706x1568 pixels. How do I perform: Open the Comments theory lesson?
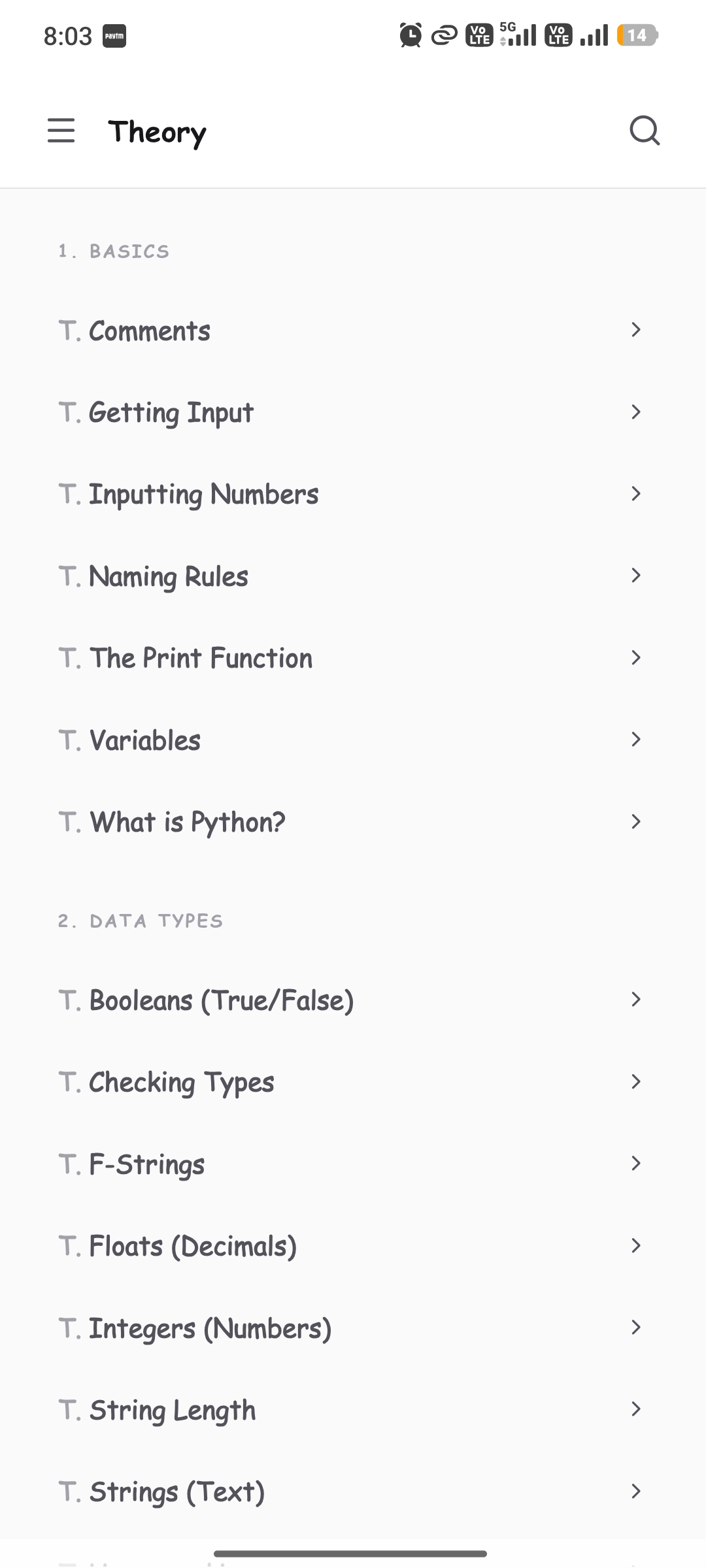[x=353, y=331]
